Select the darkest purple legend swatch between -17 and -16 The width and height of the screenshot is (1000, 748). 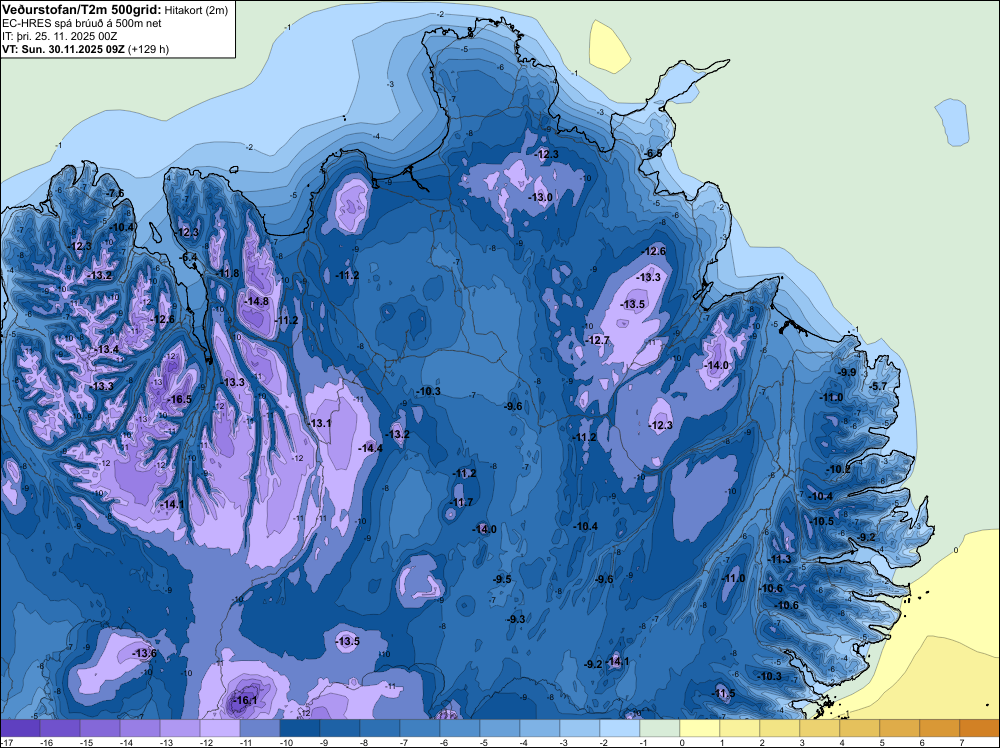point(20,728)
